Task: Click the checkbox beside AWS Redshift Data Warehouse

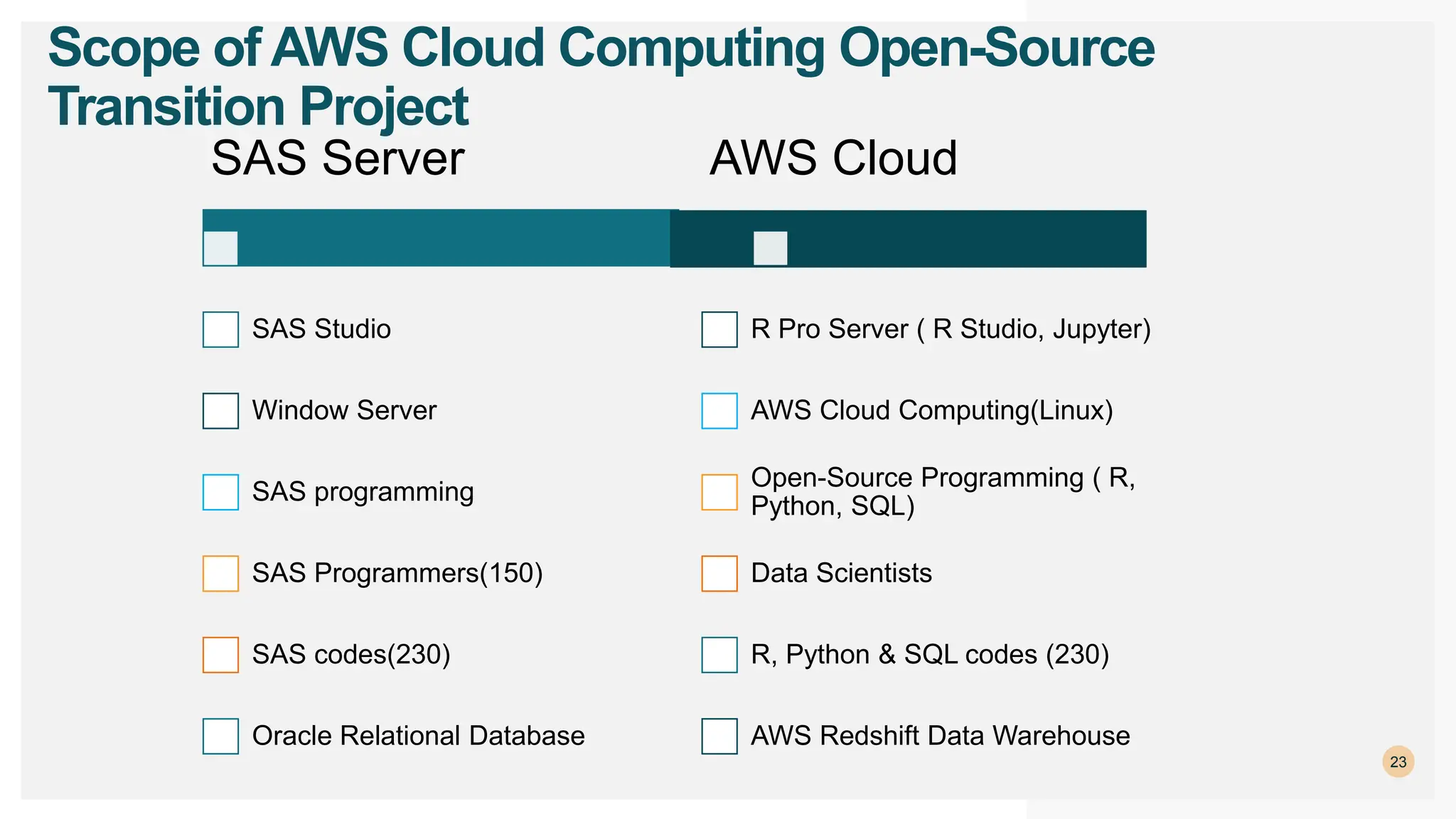Action: [x=719, y=736]
